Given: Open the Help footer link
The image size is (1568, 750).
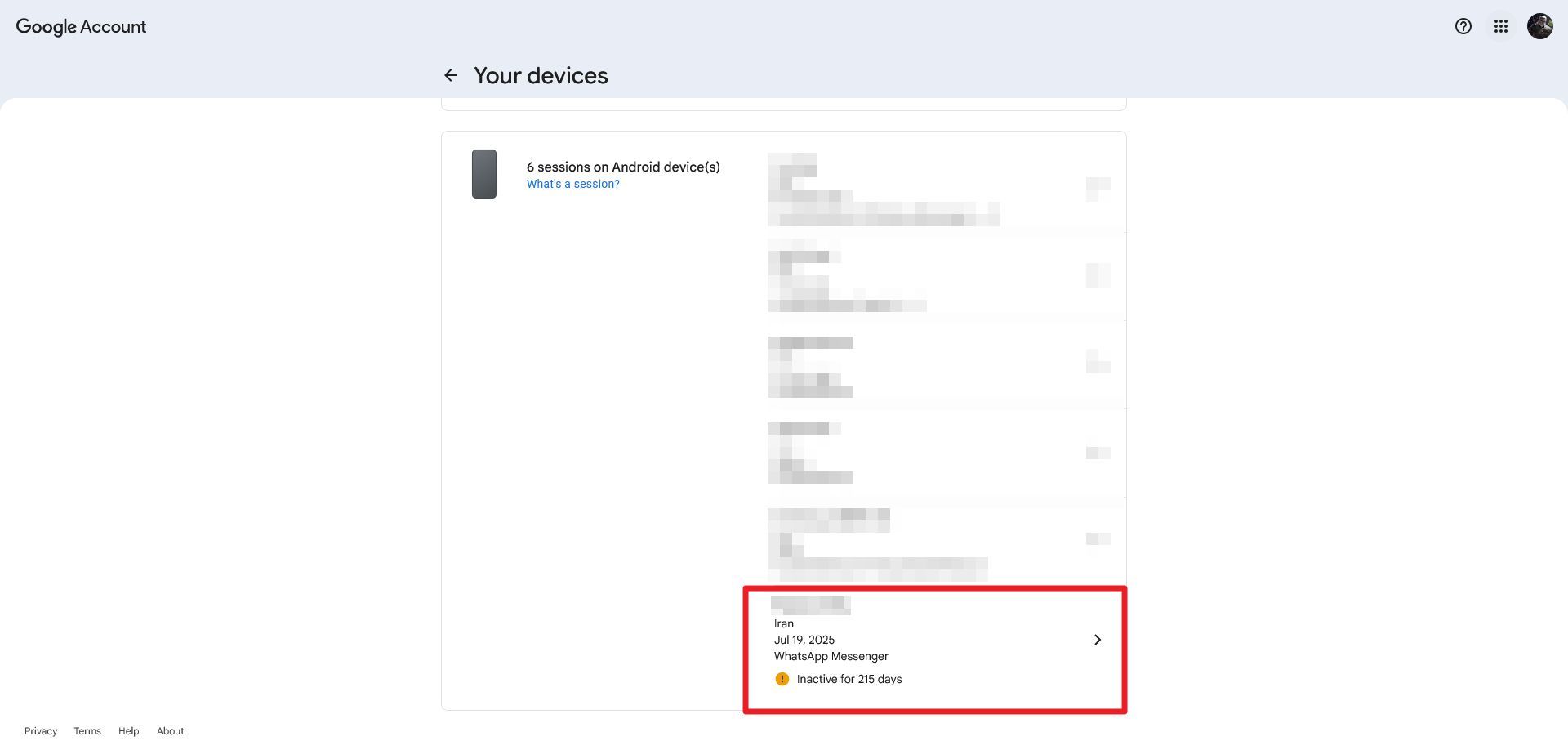Looking at the screenshot, I should pyautogui.click(x=128, y=731).
